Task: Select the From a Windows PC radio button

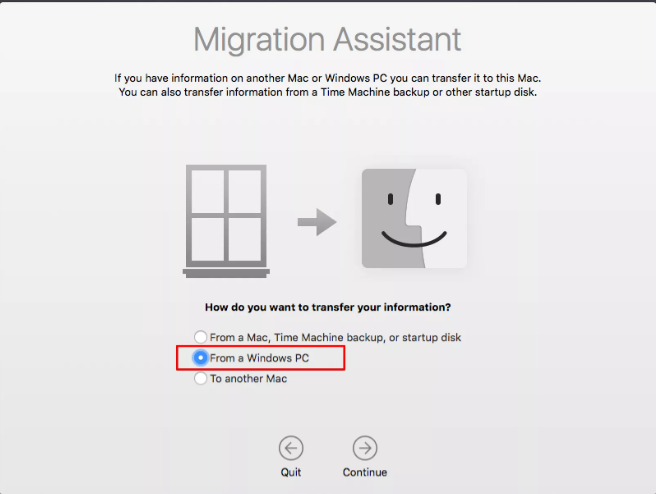Action: (x=200, y=358)
